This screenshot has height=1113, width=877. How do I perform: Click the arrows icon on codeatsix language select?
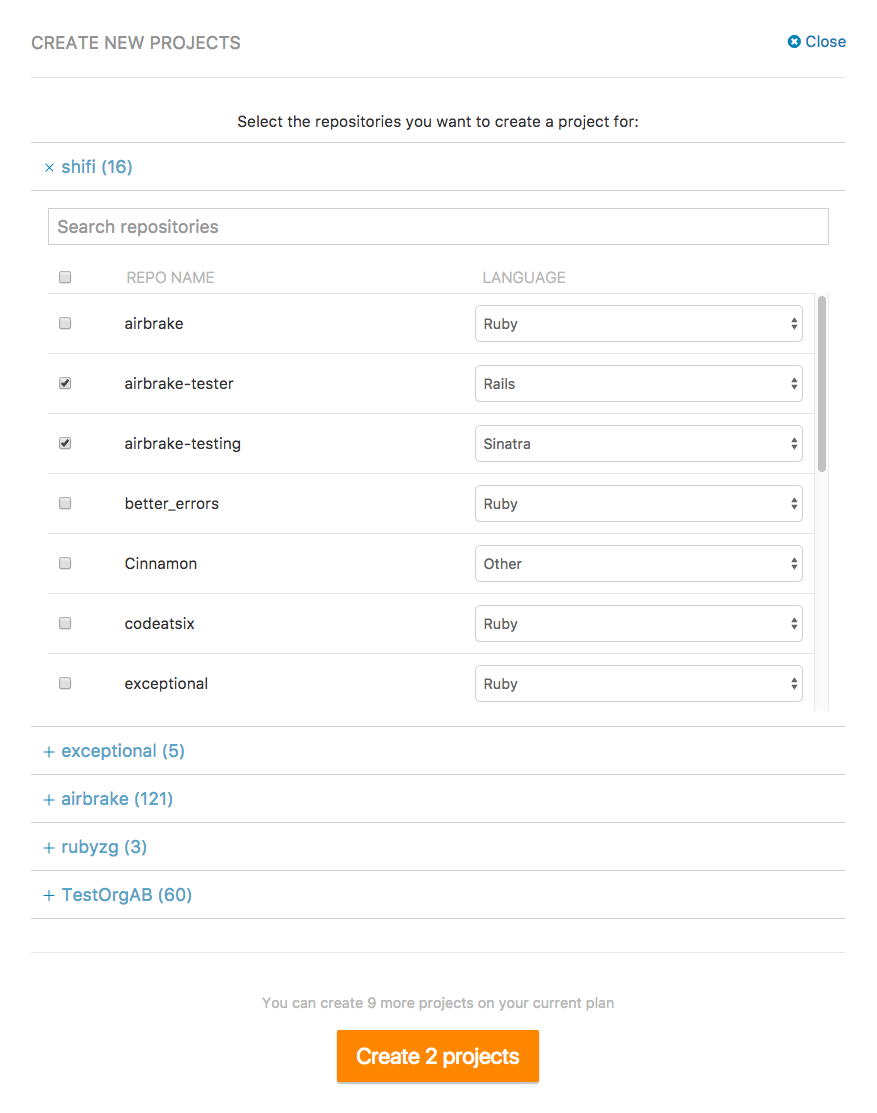pos(794,624)
